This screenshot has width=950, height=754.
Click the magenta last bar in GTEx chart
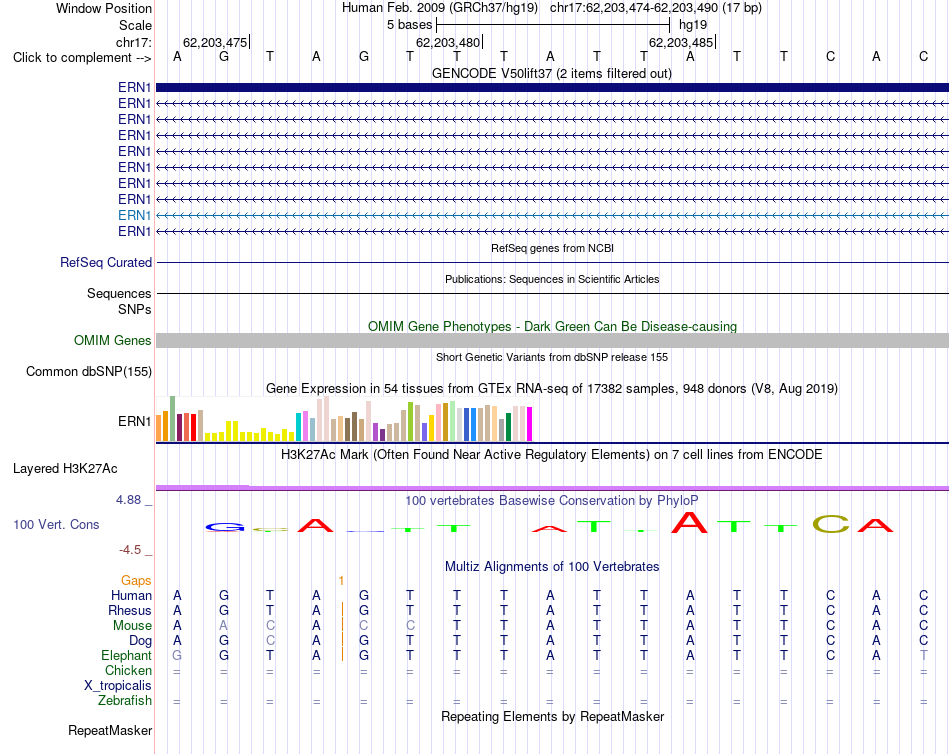[530, 424]
